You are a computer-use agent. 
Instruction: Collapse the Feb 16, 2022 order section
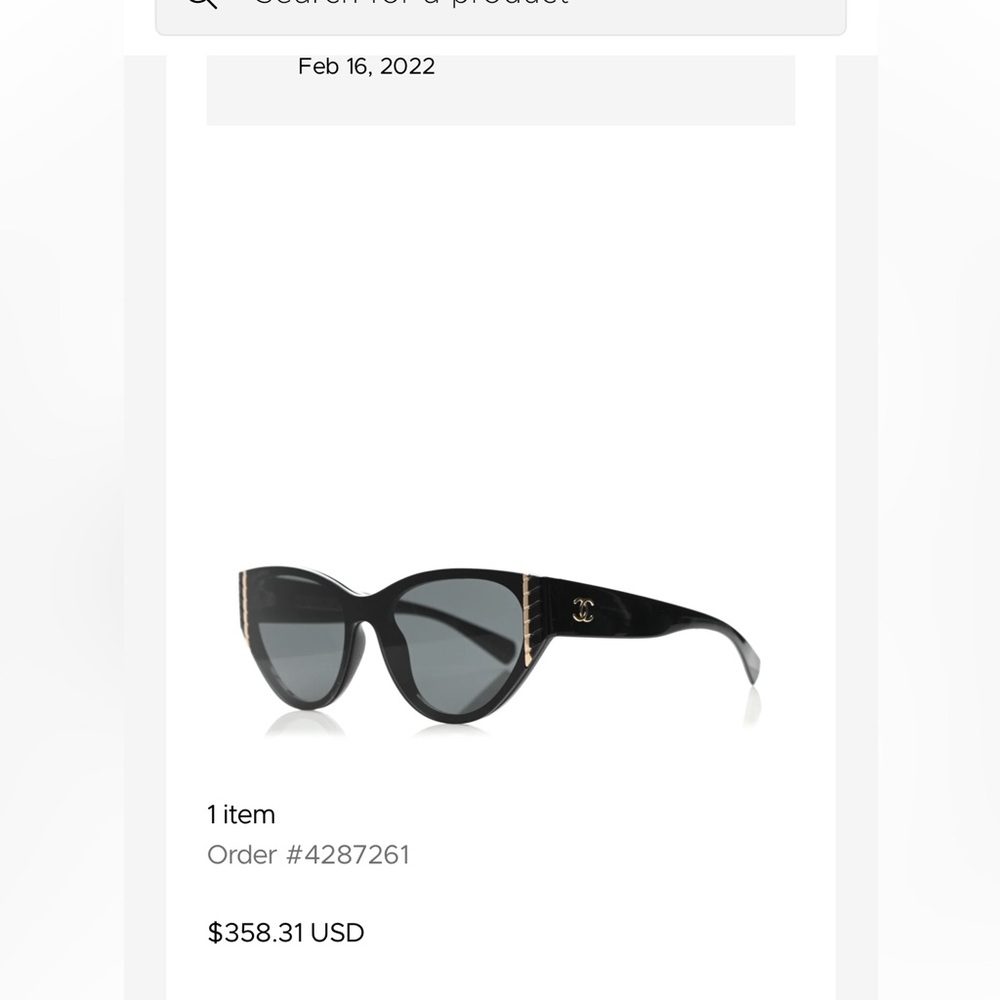click(x=366, y=67)
